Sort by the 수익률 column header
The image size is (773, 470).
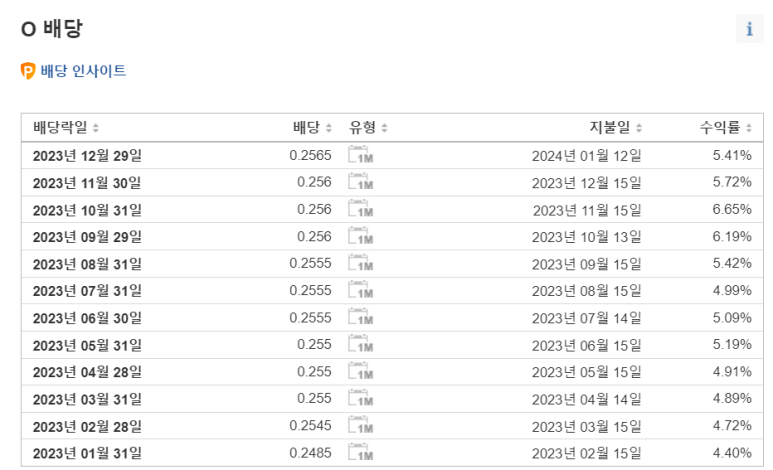pos(726,128)
